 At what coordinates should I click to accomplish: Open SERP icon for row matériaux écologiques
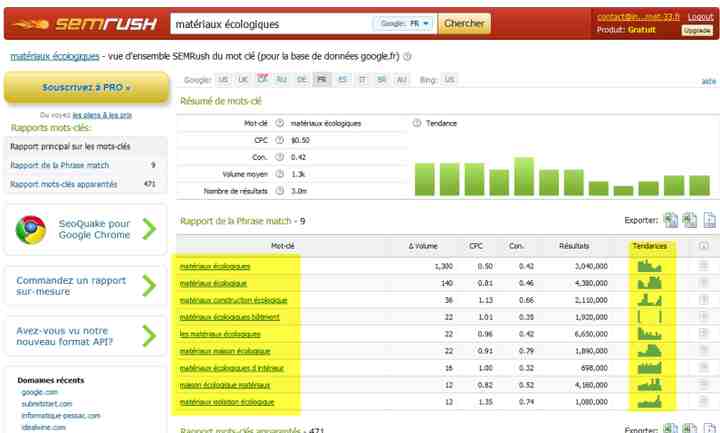[x=703, y=265]
